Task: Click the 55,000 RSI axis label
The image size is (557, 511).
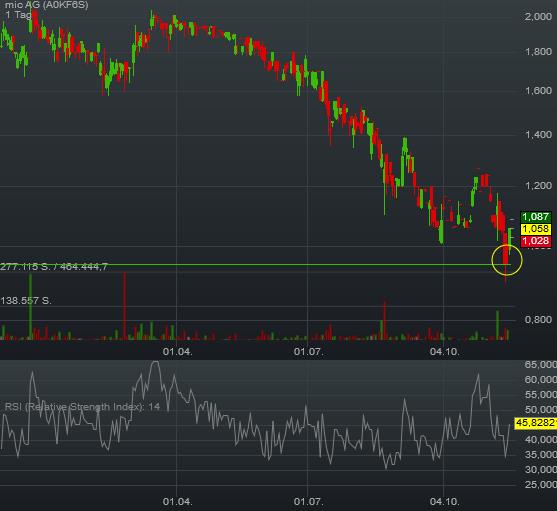Action: pyautogui.click(x=540, y=395)
